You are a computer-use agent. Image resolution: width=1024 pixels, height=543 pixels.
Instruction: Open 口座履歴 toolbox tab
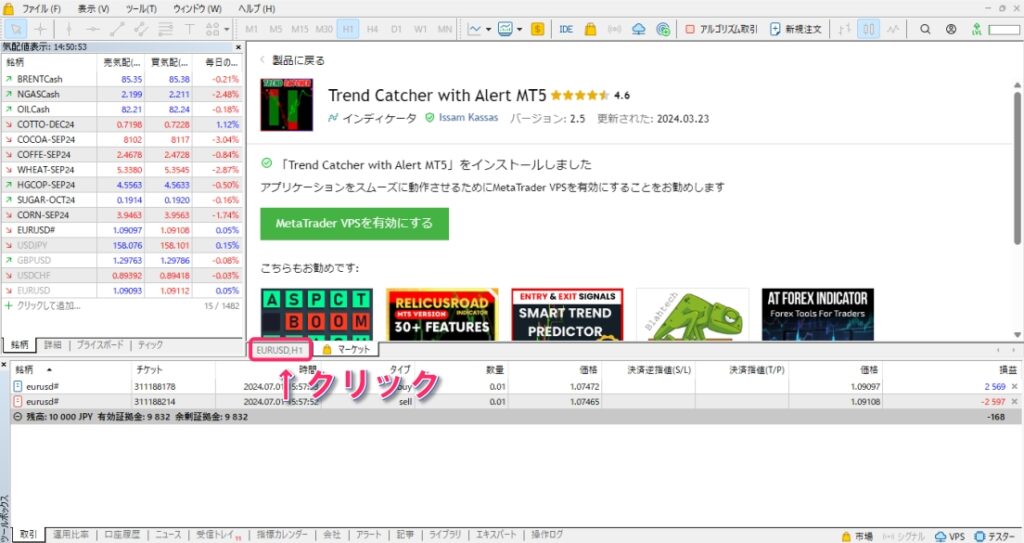click(122, 535)
